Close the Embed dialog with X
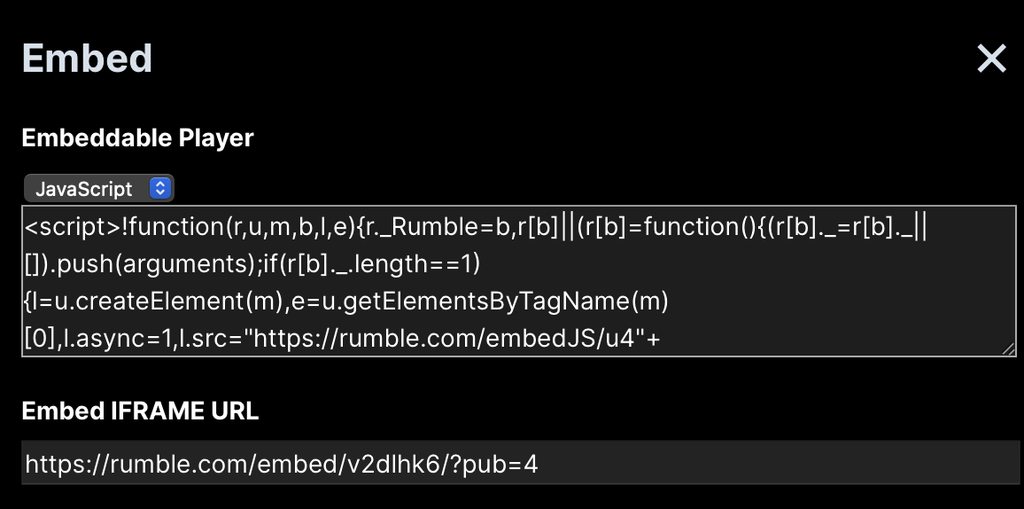 [991, 59]
